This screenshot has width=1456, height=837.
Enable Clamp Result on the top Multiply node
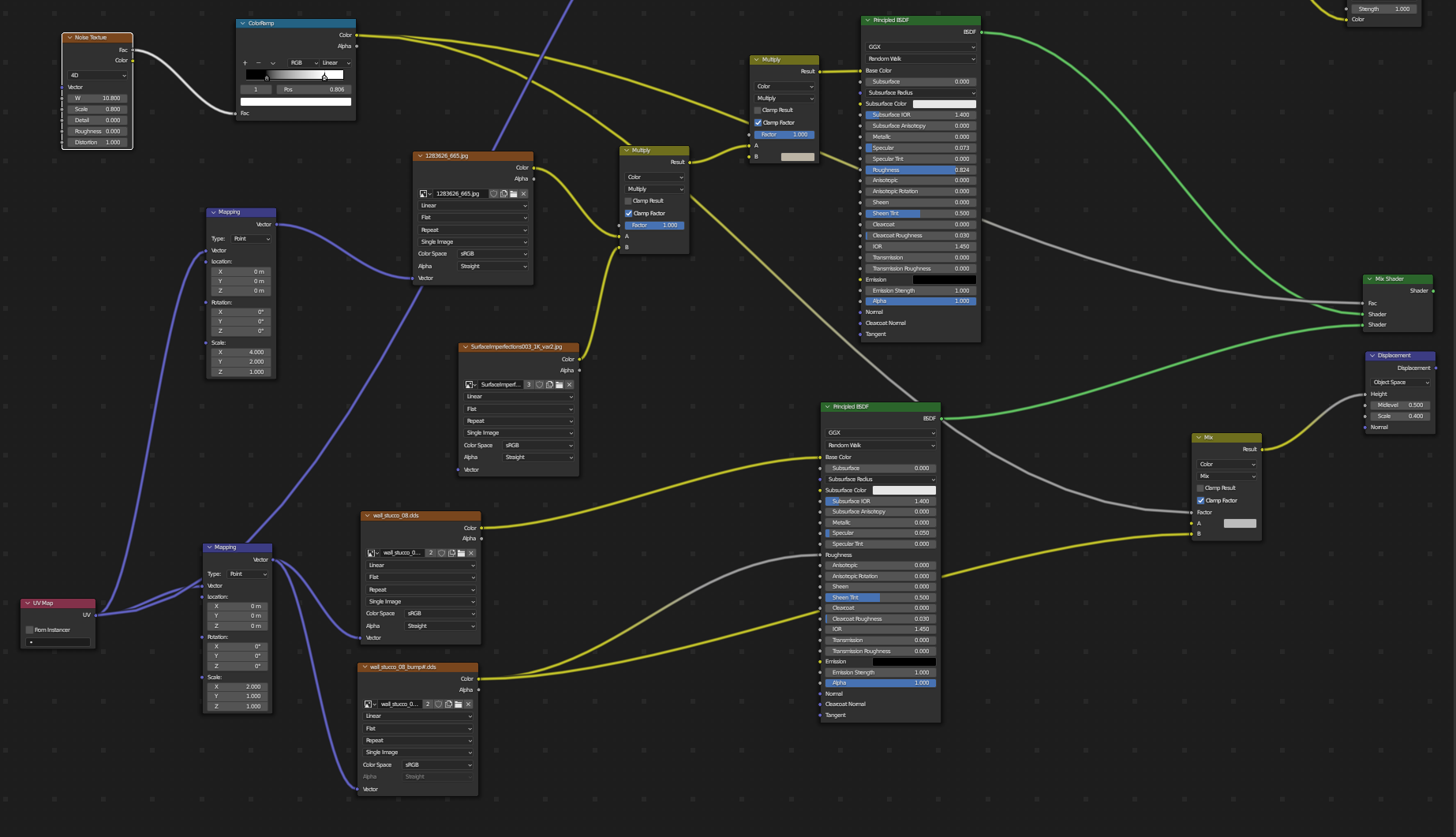pos(758,110)
